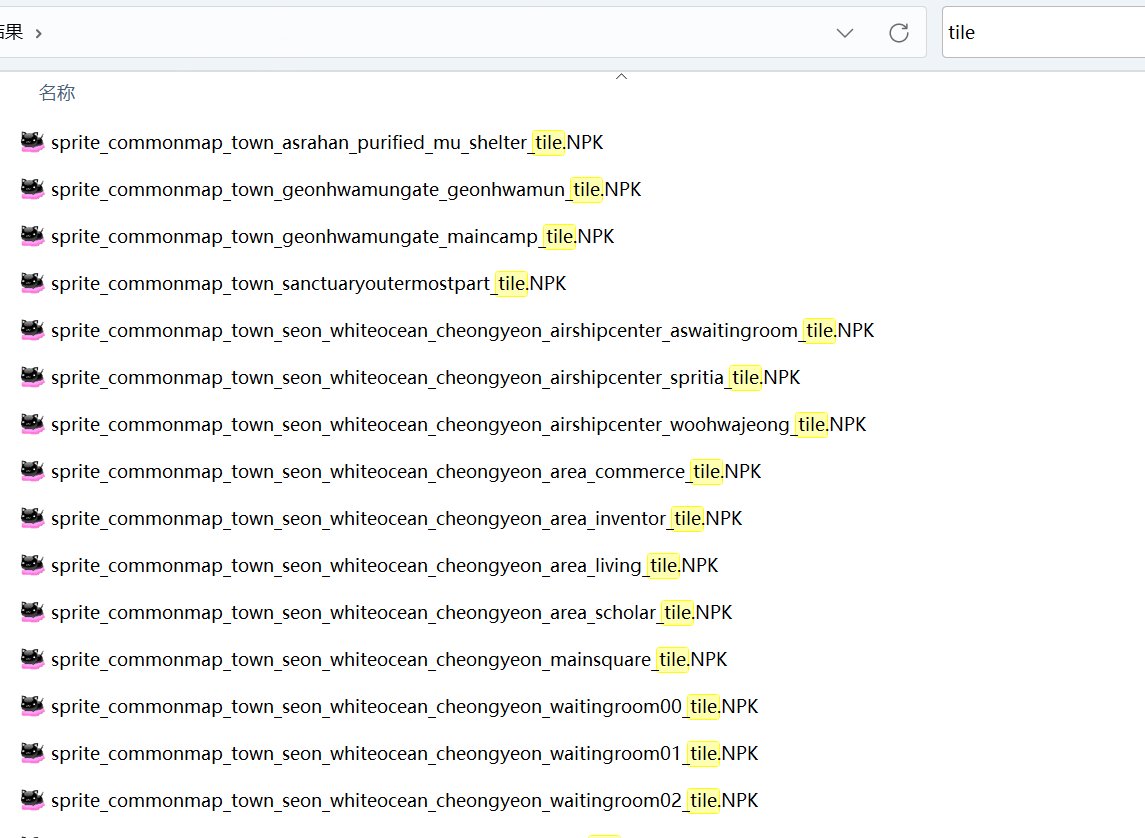Sort by the 名称 column header
1145x838 pixels.
pyautogui.click(x=57, y=93)
